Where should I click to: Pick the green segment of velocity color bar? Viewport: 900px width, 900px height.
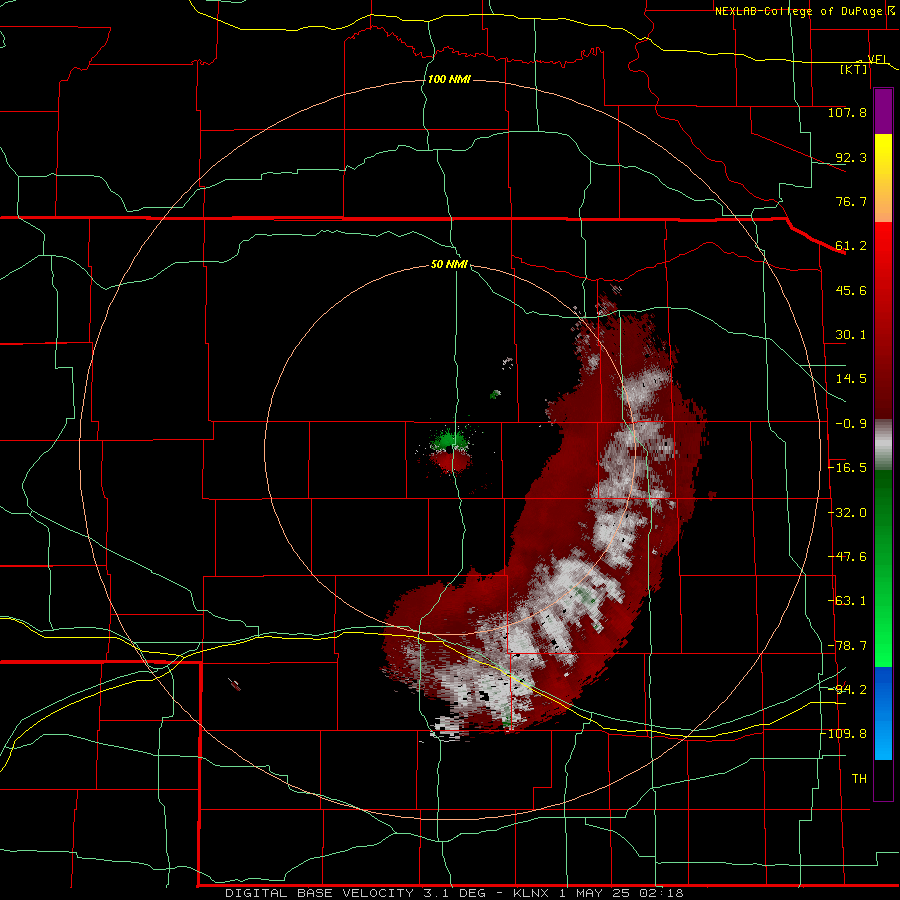click(883, 568)
